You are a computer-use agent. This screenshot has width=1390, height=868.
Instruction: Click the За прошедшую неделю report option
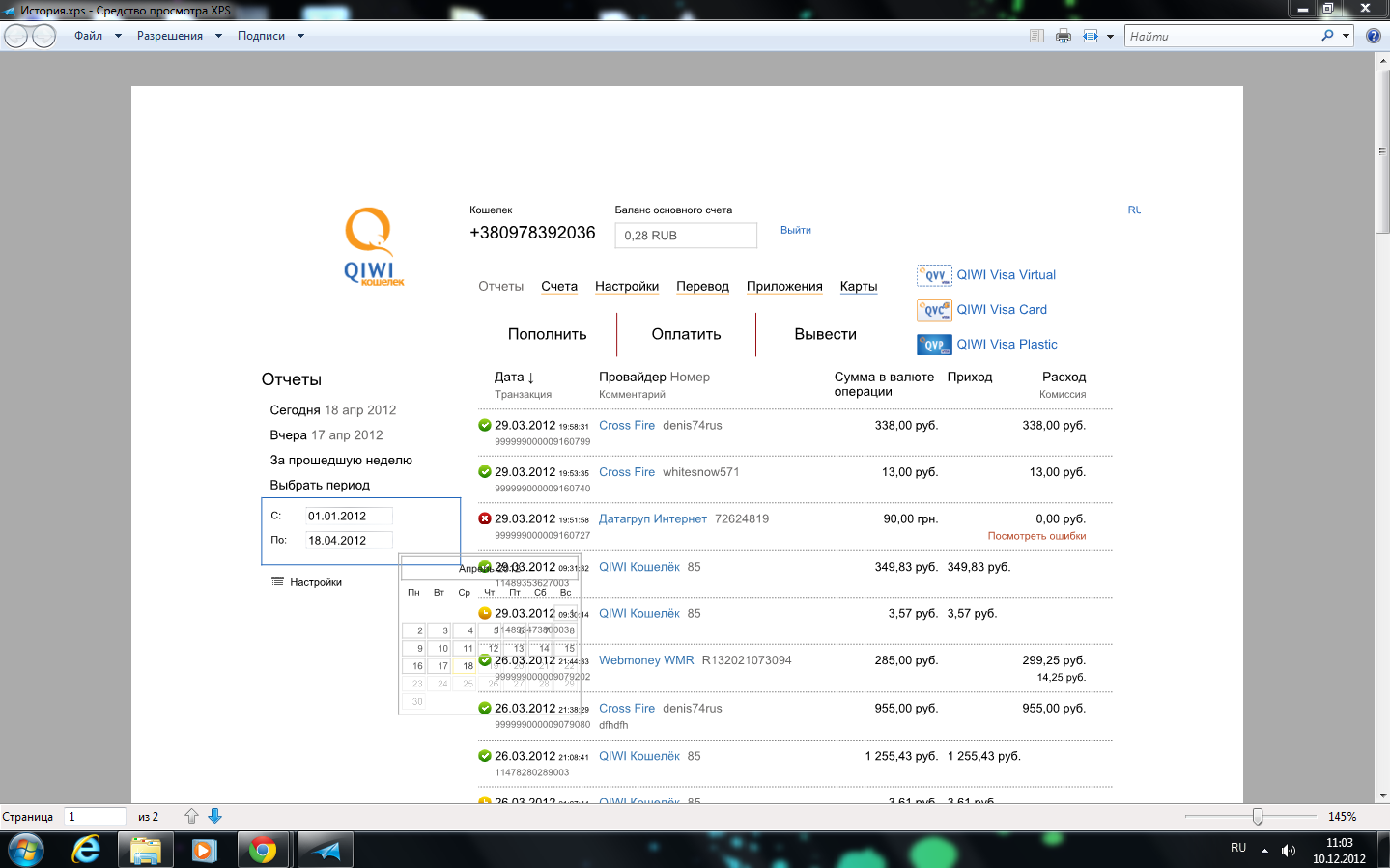[341, 461]
